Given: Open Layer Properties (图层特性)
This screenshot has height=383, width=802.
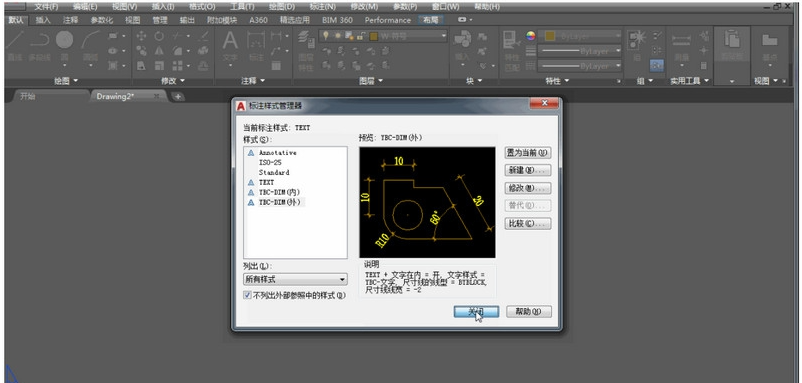Looking at the screenshot, I should pyautogui.click(x=306, y=50).
